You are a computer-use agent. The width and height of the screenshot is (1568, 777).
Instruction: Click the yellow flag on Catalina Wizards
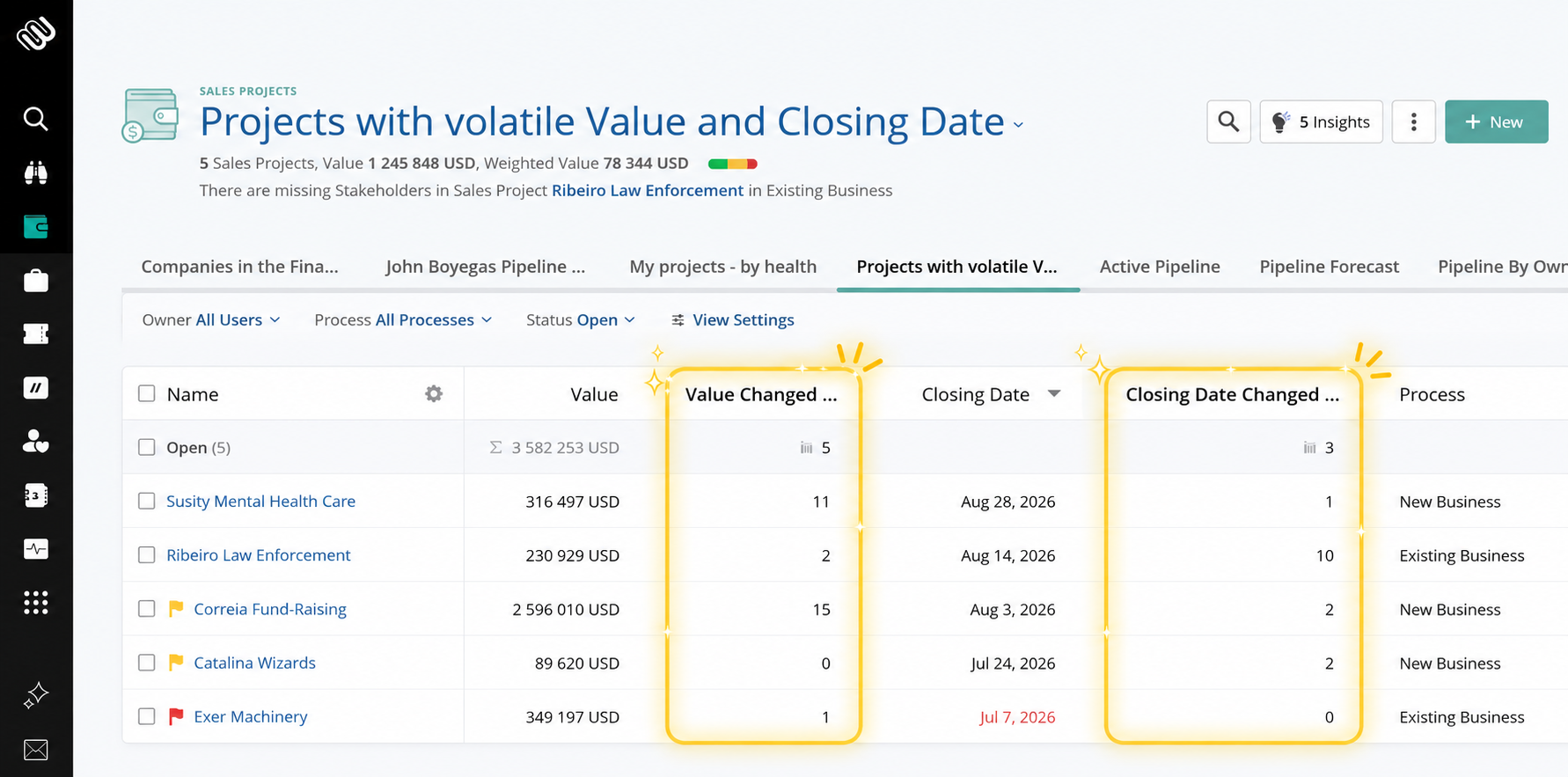[x=176, y=663]
